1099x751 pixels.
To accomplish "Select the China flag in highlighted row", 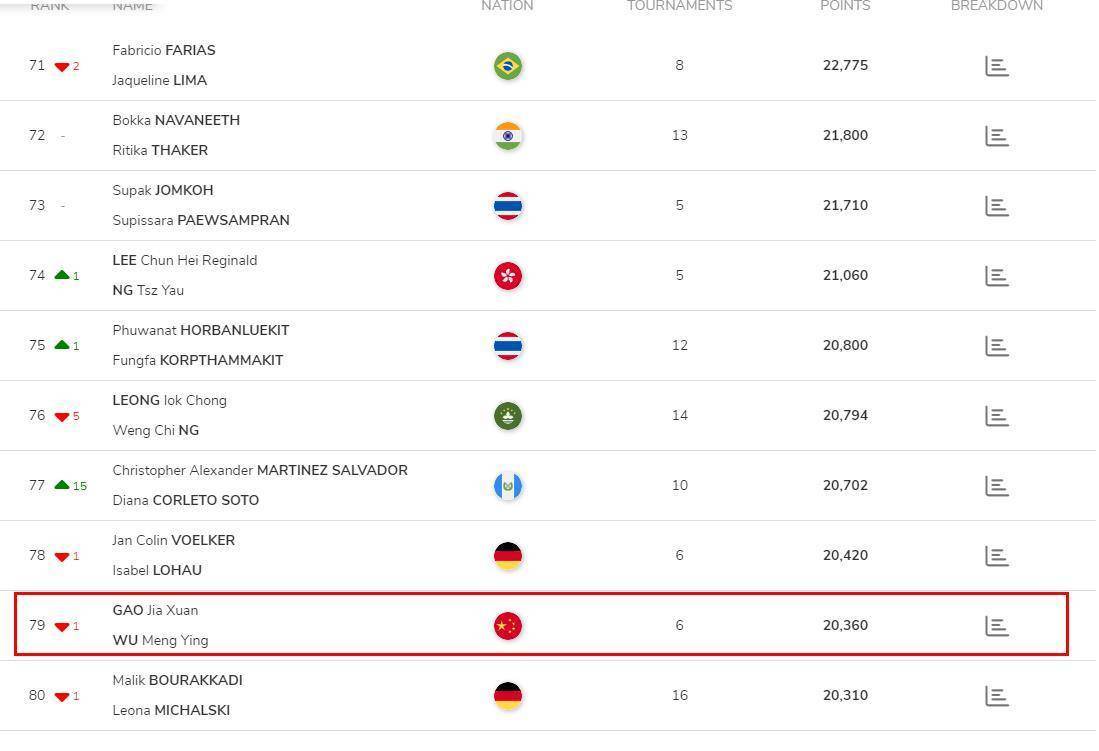I will 507,625.
